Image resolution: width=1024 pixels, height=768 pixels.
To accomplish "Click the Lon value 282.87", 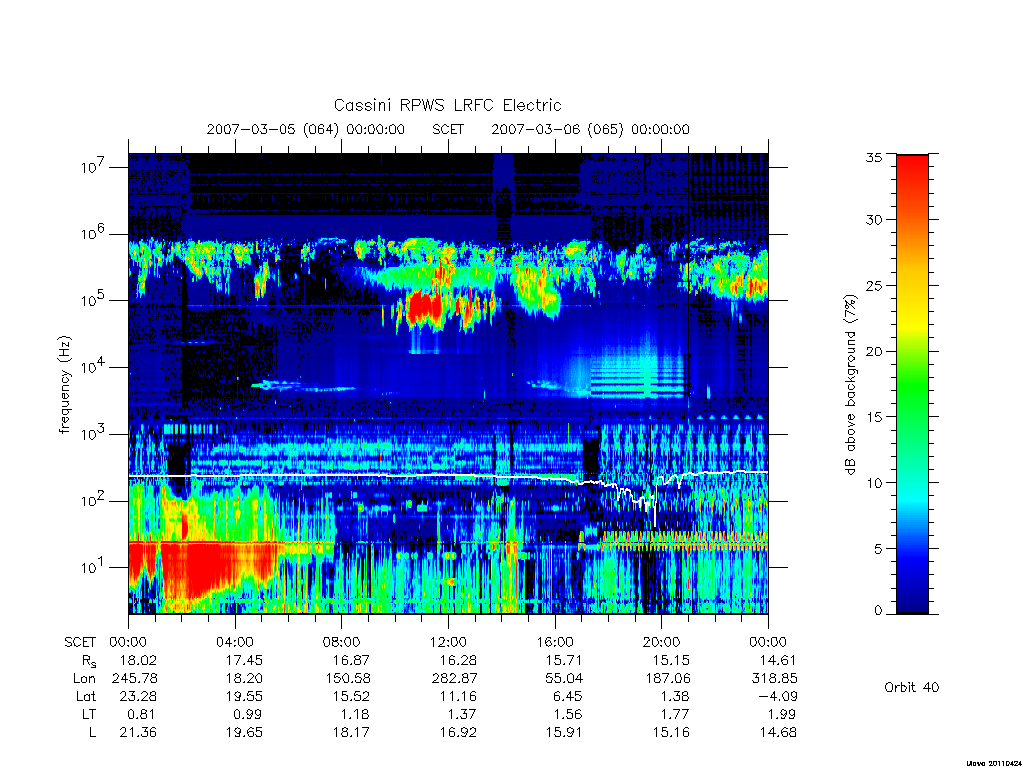I will click(x=455, y=679).
